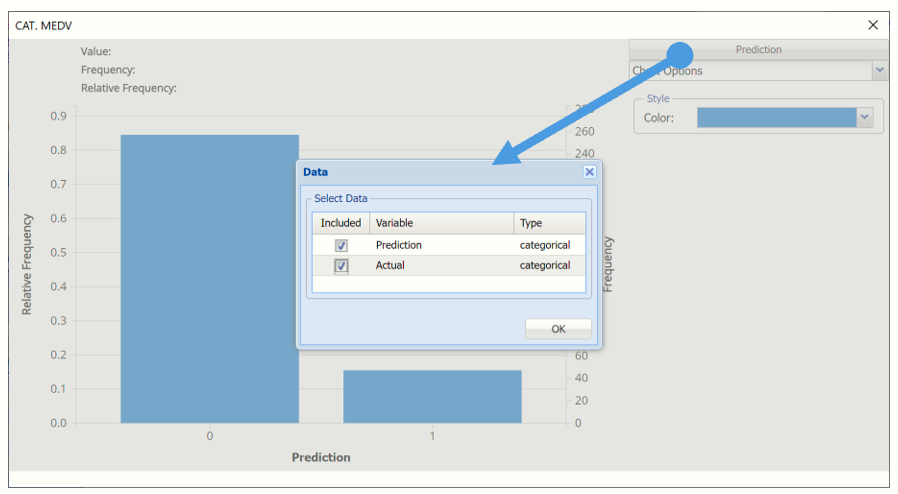Select the Actual variable name in table
The width and height of the screenshot is (898, 494).
[390, 266]
